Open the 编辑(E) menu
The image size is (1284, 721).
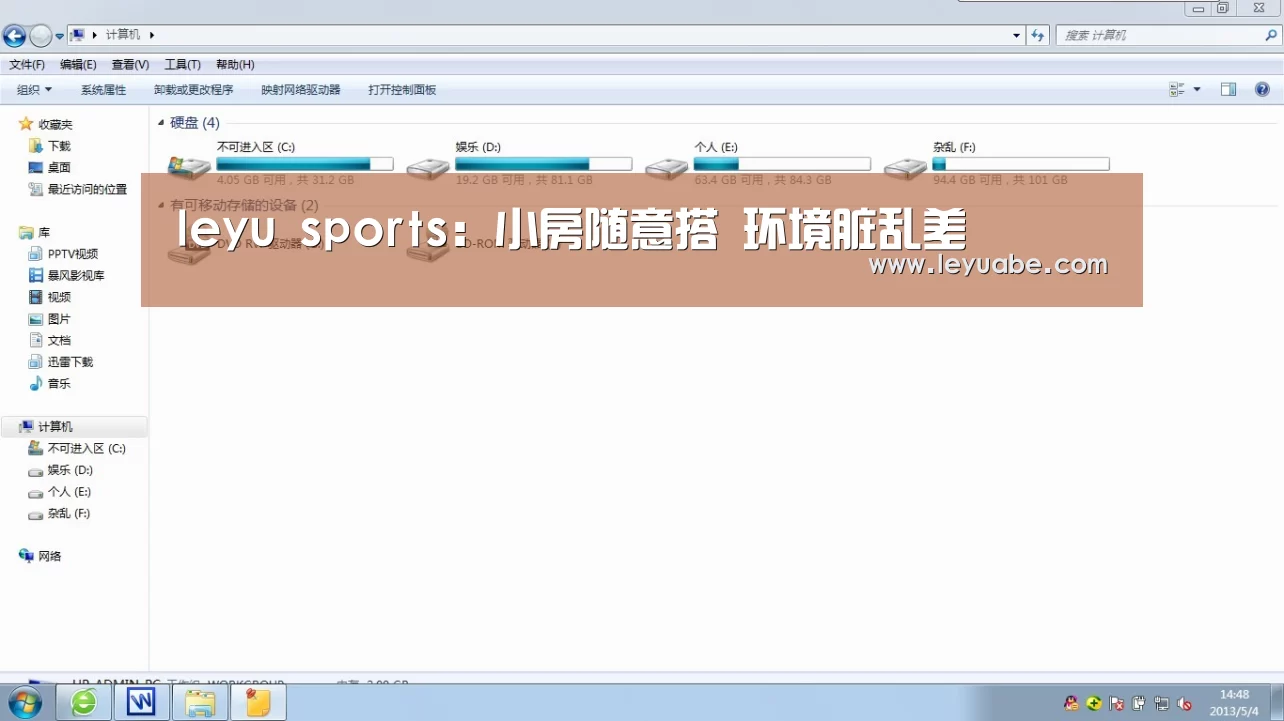[x=78, y=64]
